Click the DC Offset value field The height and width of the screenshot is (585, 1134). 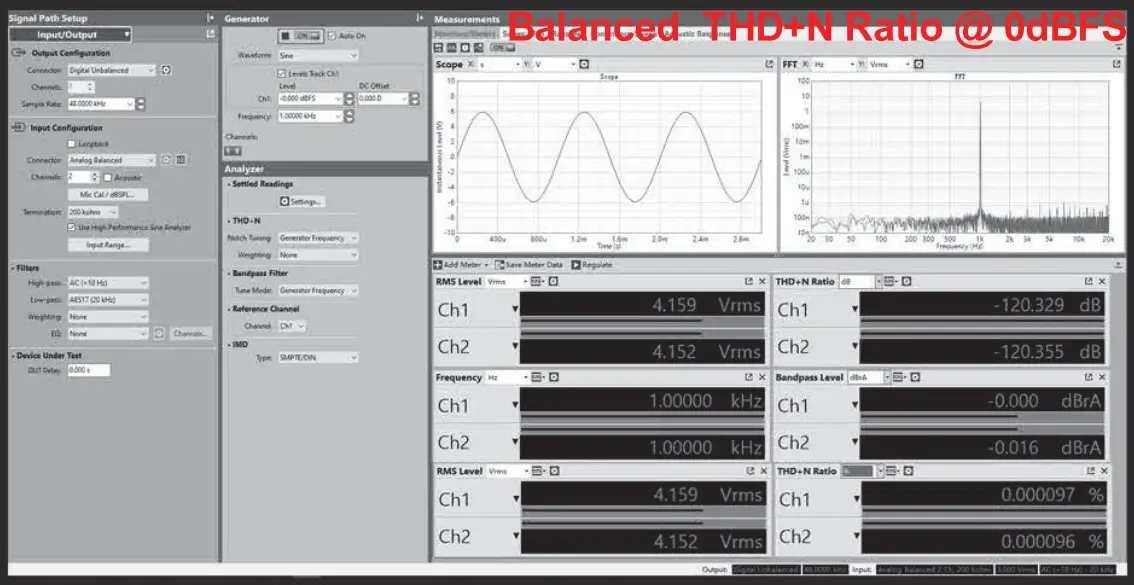(383, 98)
